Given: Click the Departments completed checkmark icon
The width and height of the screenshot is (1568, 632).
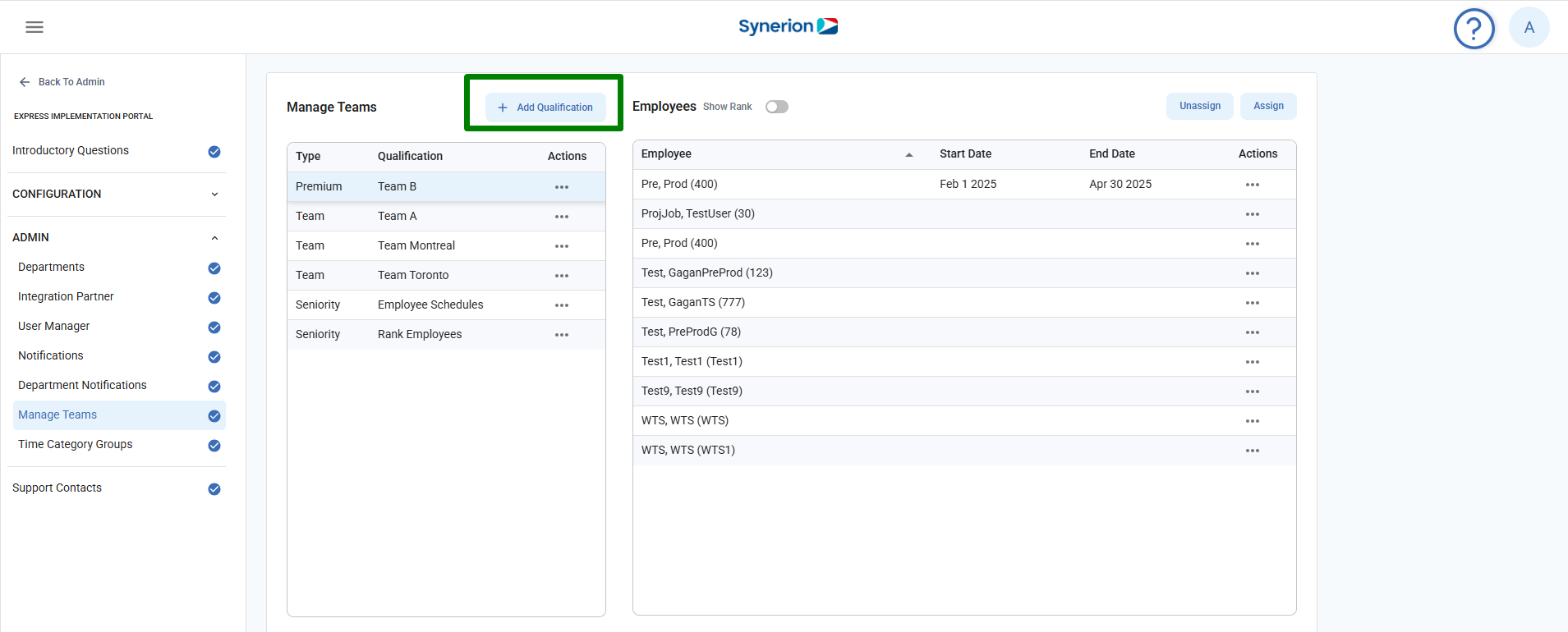Looking at the screenshot, I should coord(214,268).
